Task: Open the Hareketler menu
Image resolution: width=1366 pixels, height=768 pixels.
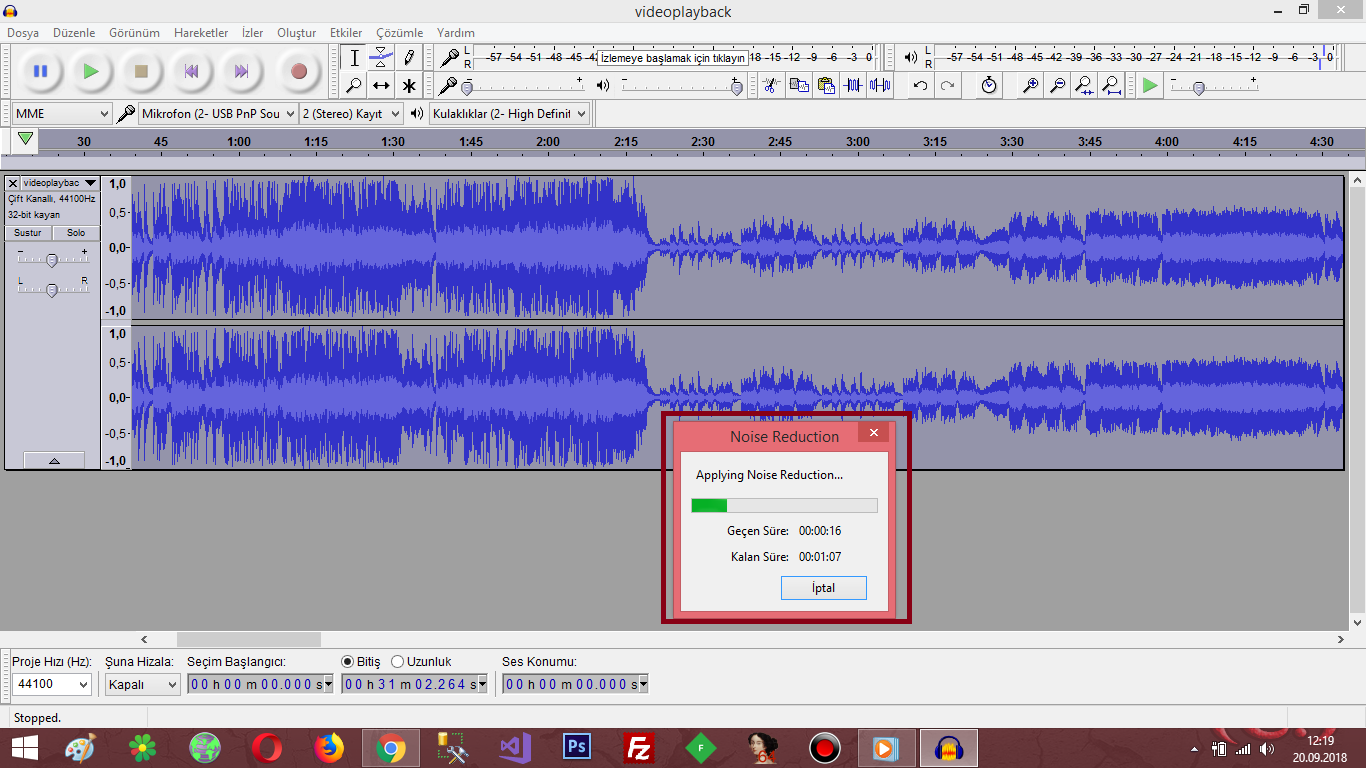Action: tap(201, 33)
